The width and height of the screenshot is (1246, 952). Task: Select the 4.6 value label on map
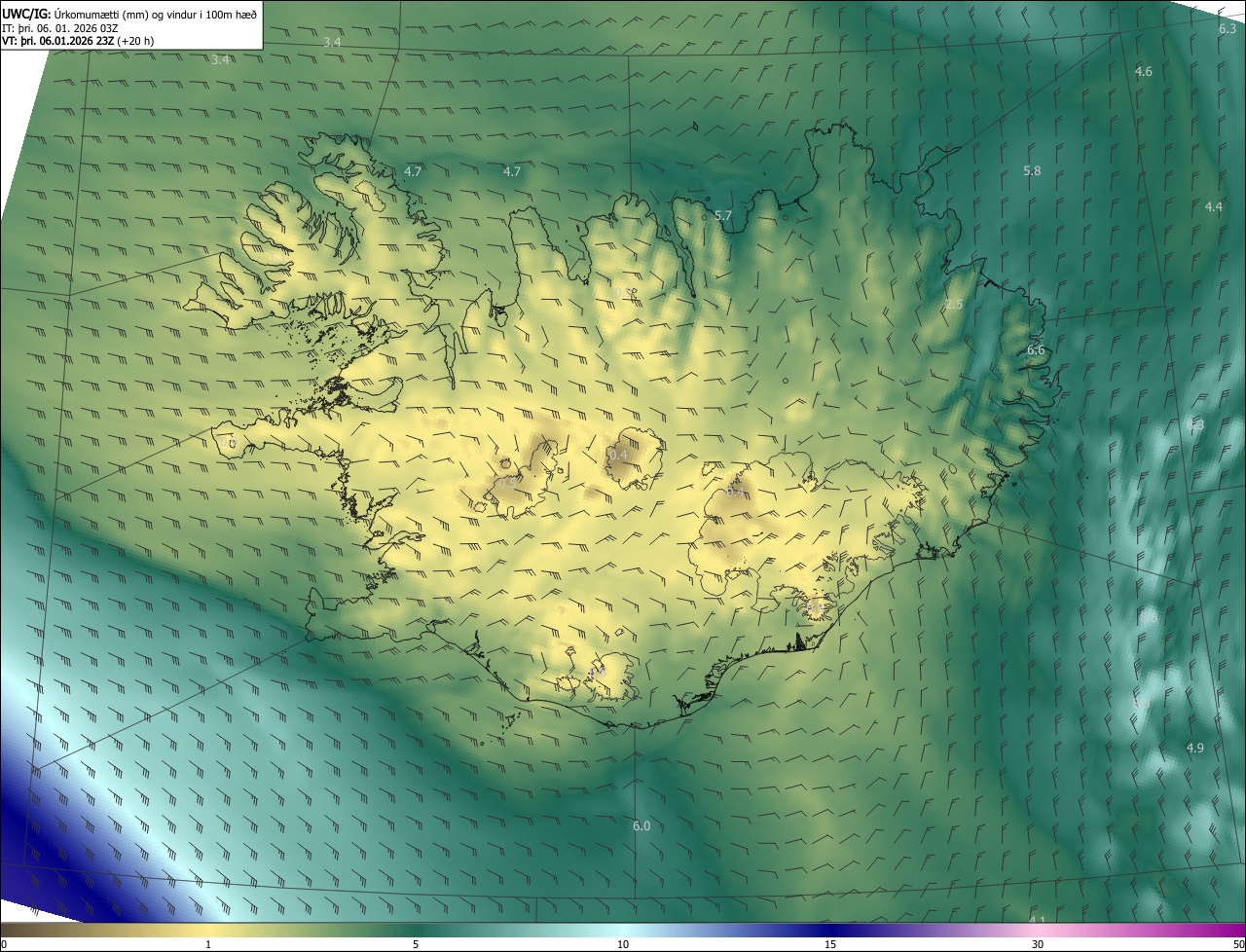(x=1144, y=72)
